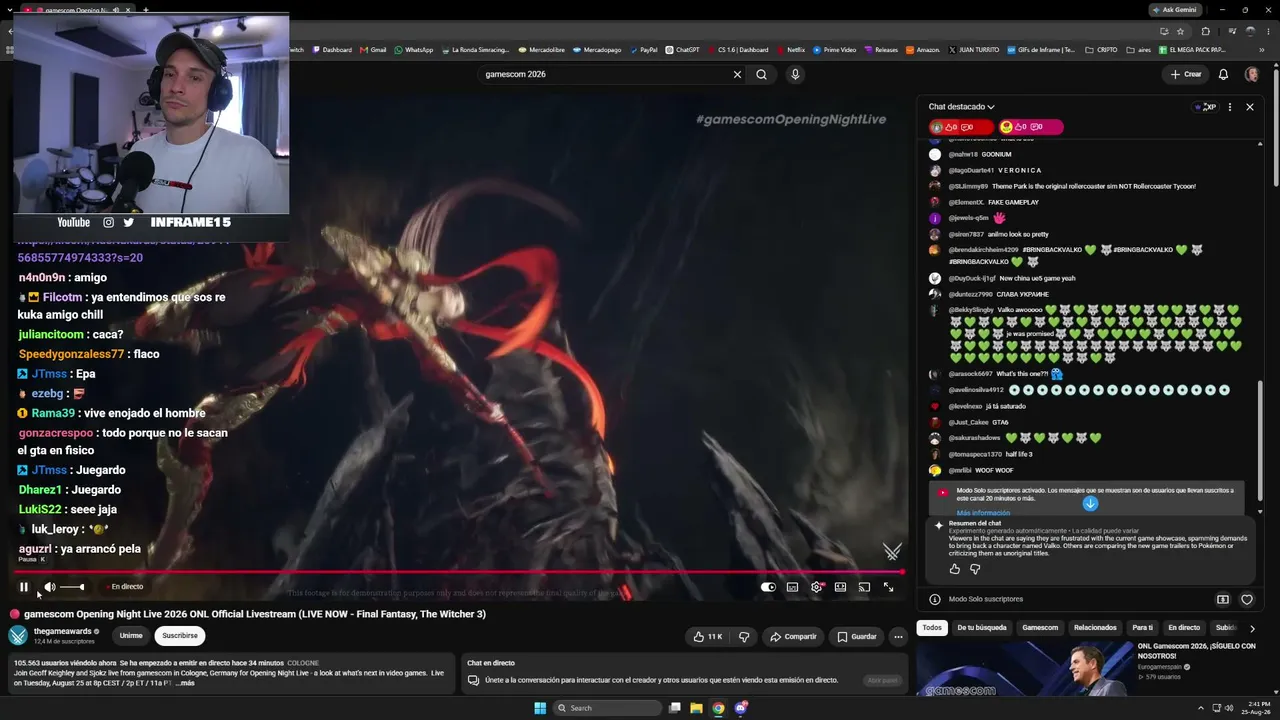Open the player settings gear
Screen dimensions: 1280x720
(816, 587)
